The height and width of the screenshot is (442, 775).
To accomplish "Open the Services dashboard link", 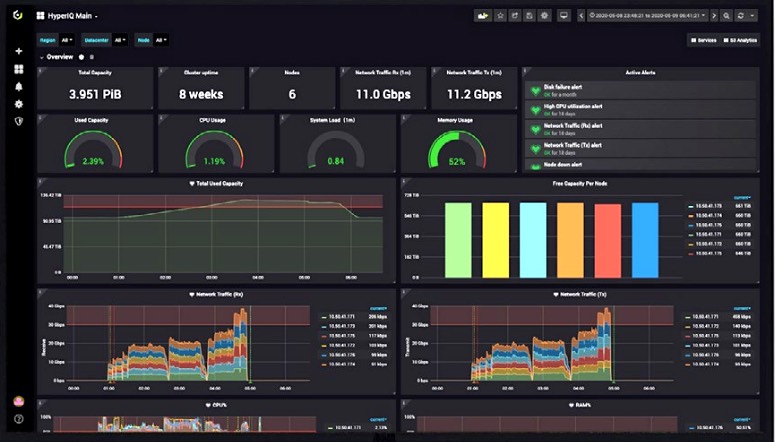I will 704,40.
